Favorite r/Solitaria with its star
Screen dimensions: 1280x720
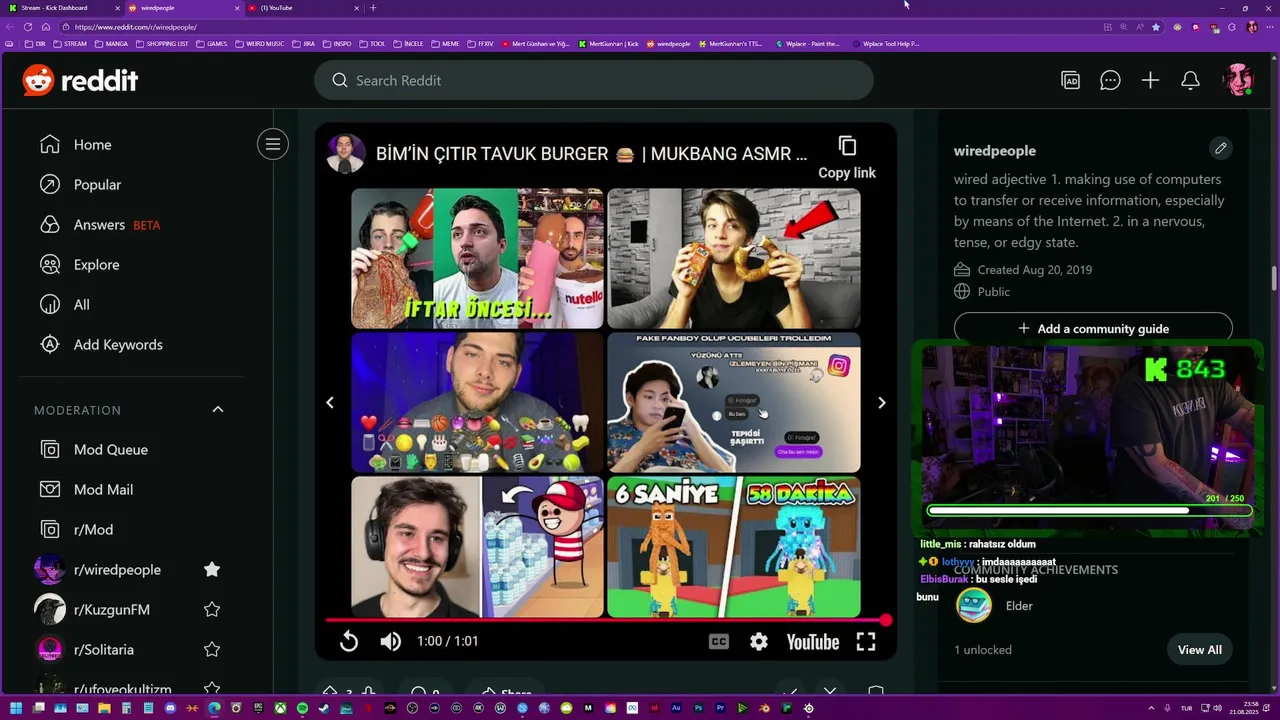212,649
